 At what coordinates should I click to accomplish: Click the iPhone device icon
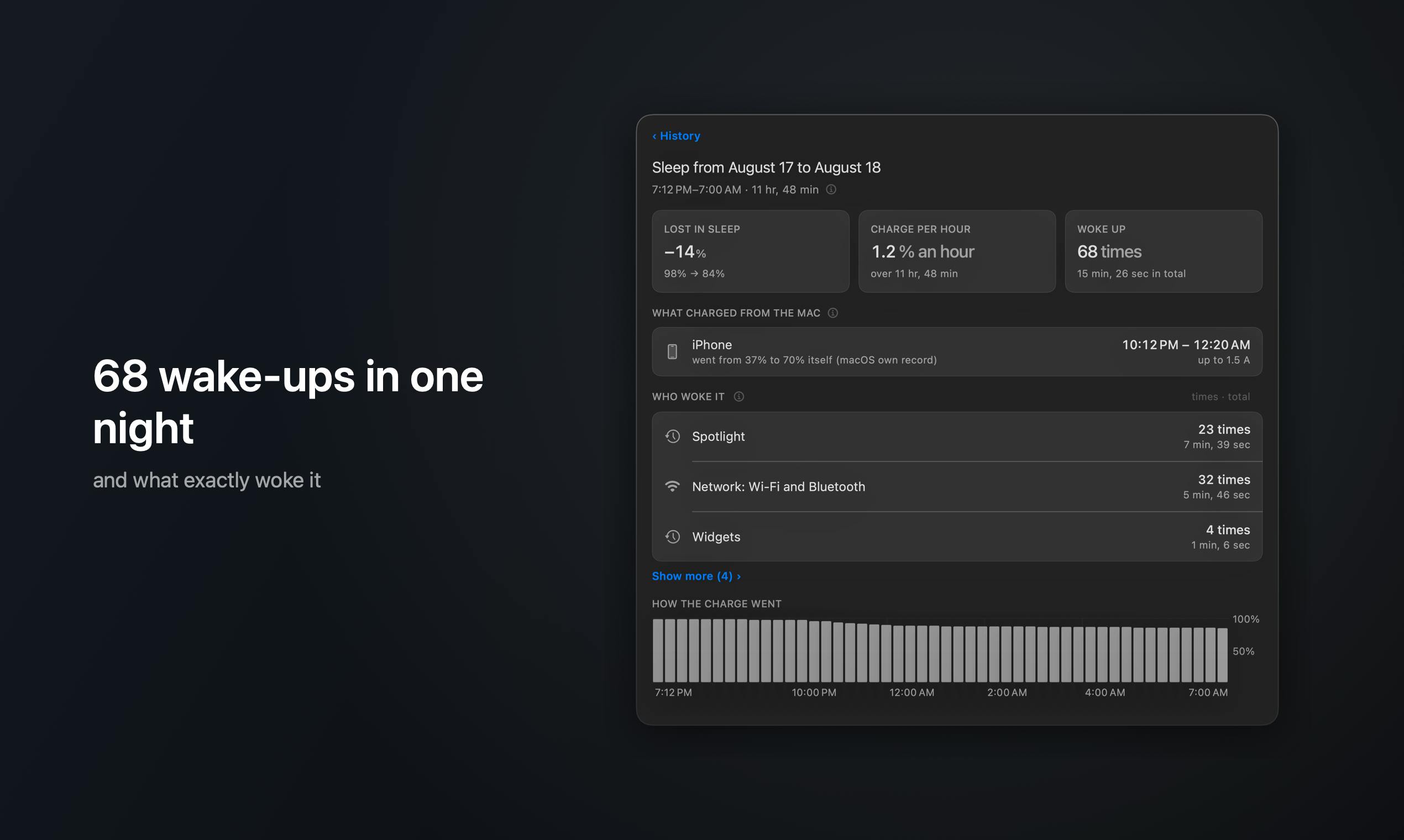(x=672, y=351)
